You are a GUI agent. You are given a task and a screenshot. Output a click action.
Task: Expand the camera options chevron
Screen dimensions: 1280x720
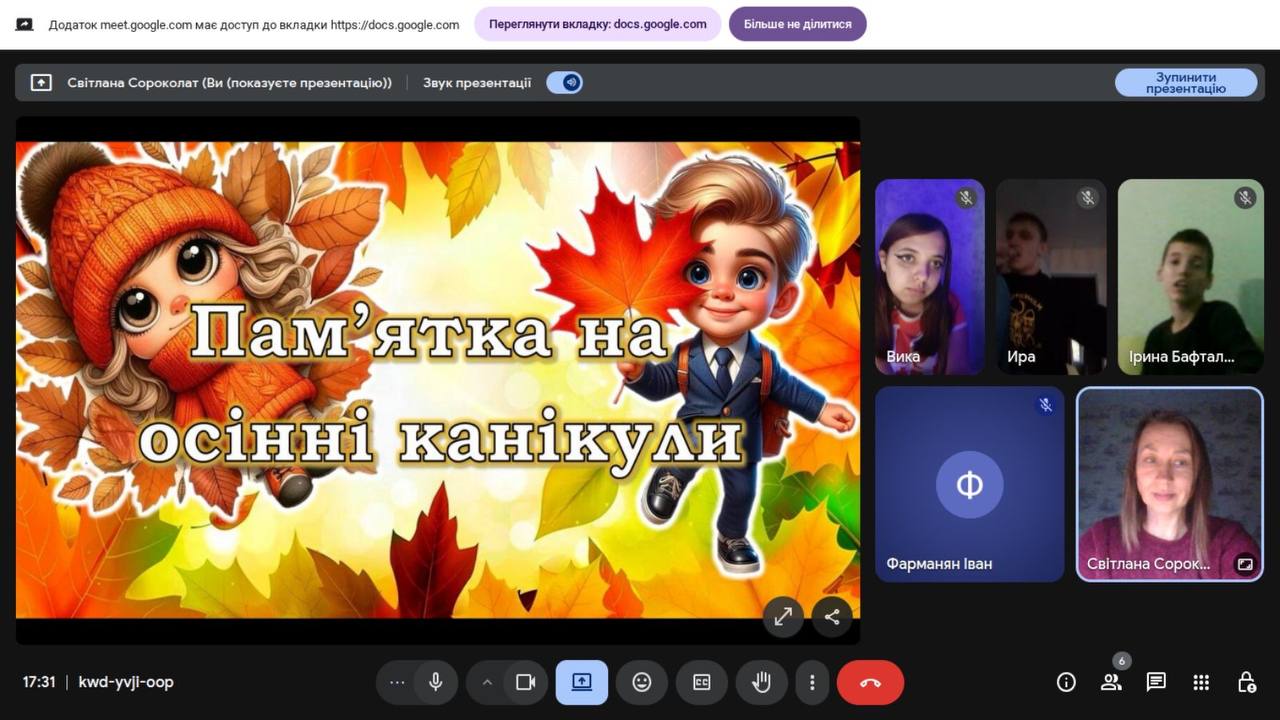tap(487, 682)
